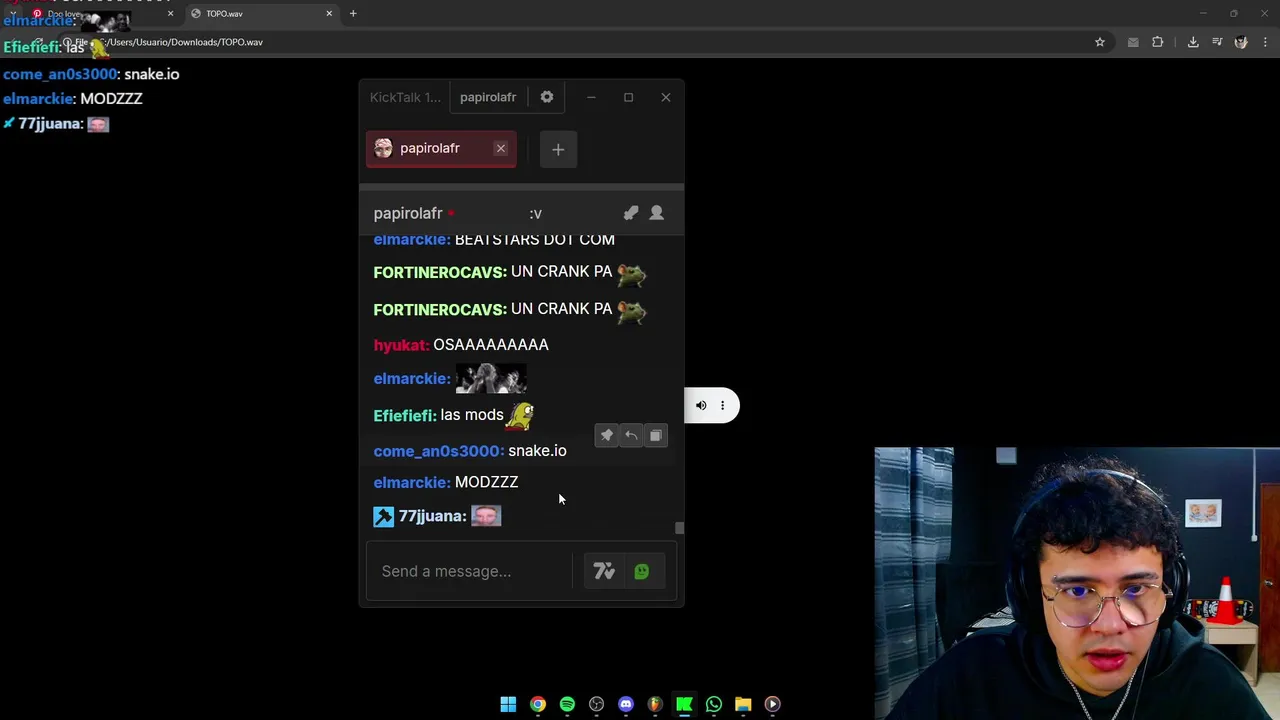Open Chrome media controls icon
The image size is (1280, 720).
(x=1217, y=42)
